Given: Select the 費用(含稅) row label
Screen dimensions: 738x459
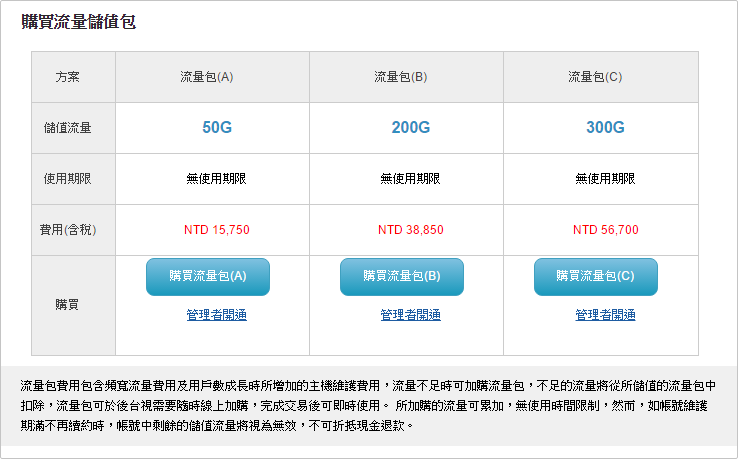Looking at the screenshot, I should (x=68, y=230).
